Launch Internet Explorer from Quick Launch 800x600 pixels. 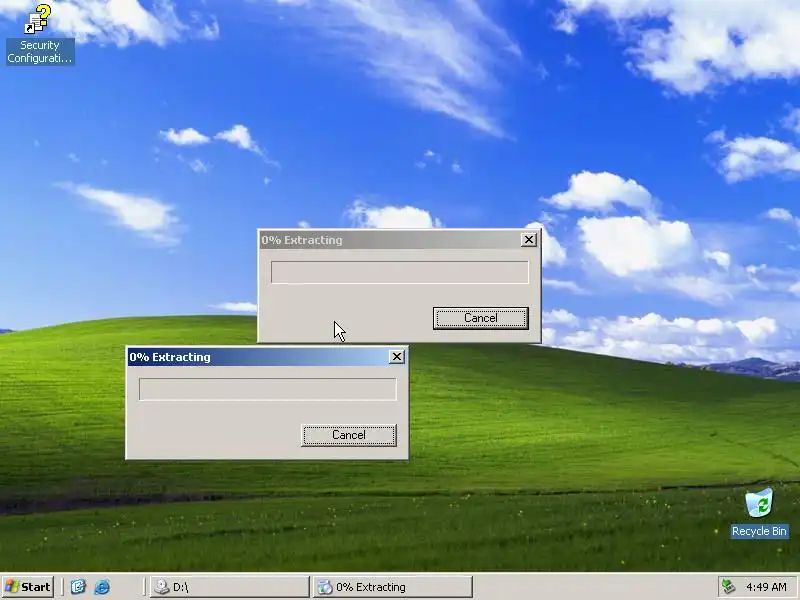(x=102, y=587)
